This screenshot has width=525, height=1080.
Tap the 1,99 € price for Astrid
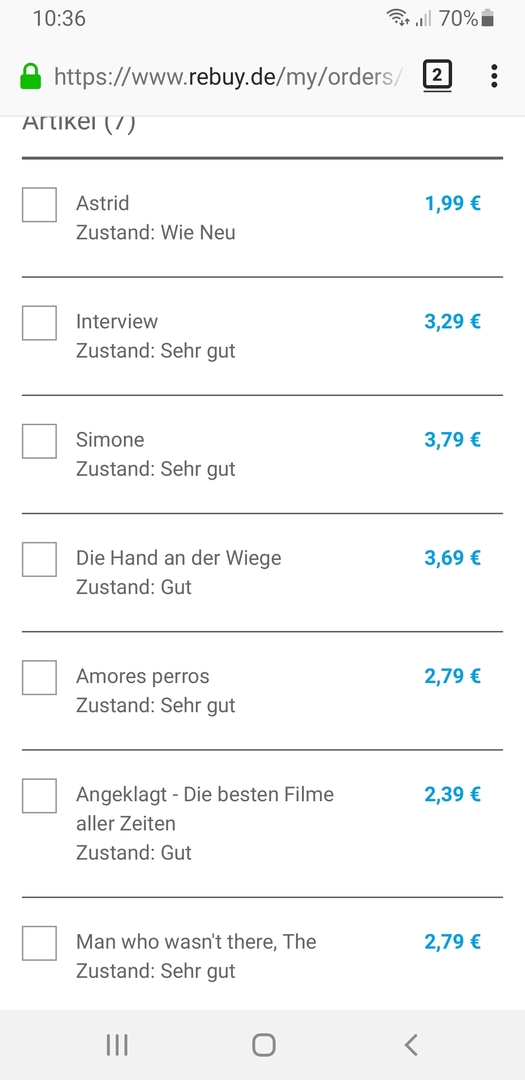pyautogui.click(x=452, y=203)
